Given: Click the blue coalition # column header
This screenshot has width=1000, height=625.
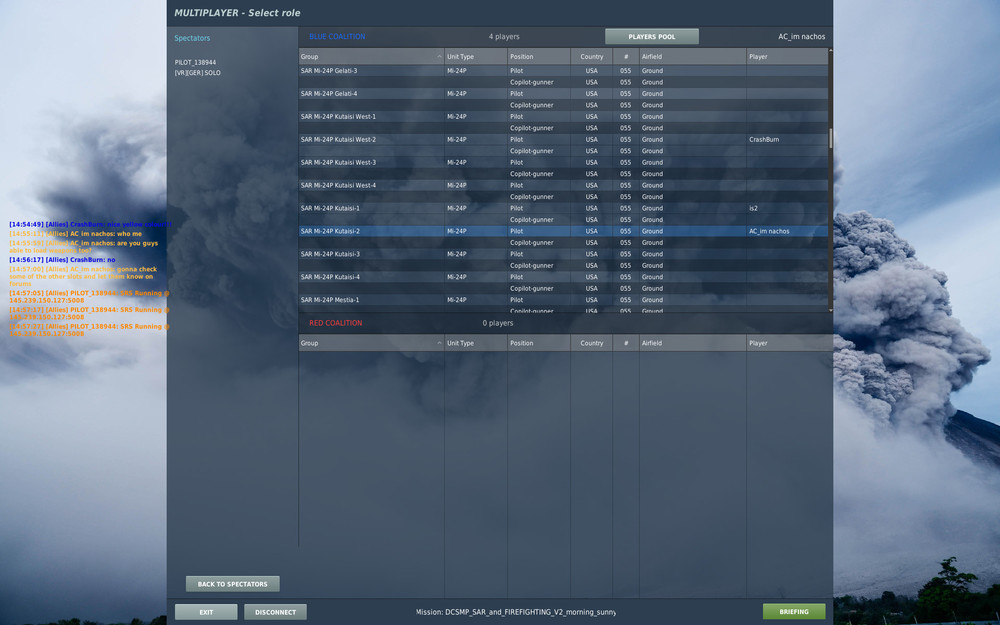Looking at the screenshot, I should (x=626, y=57).
